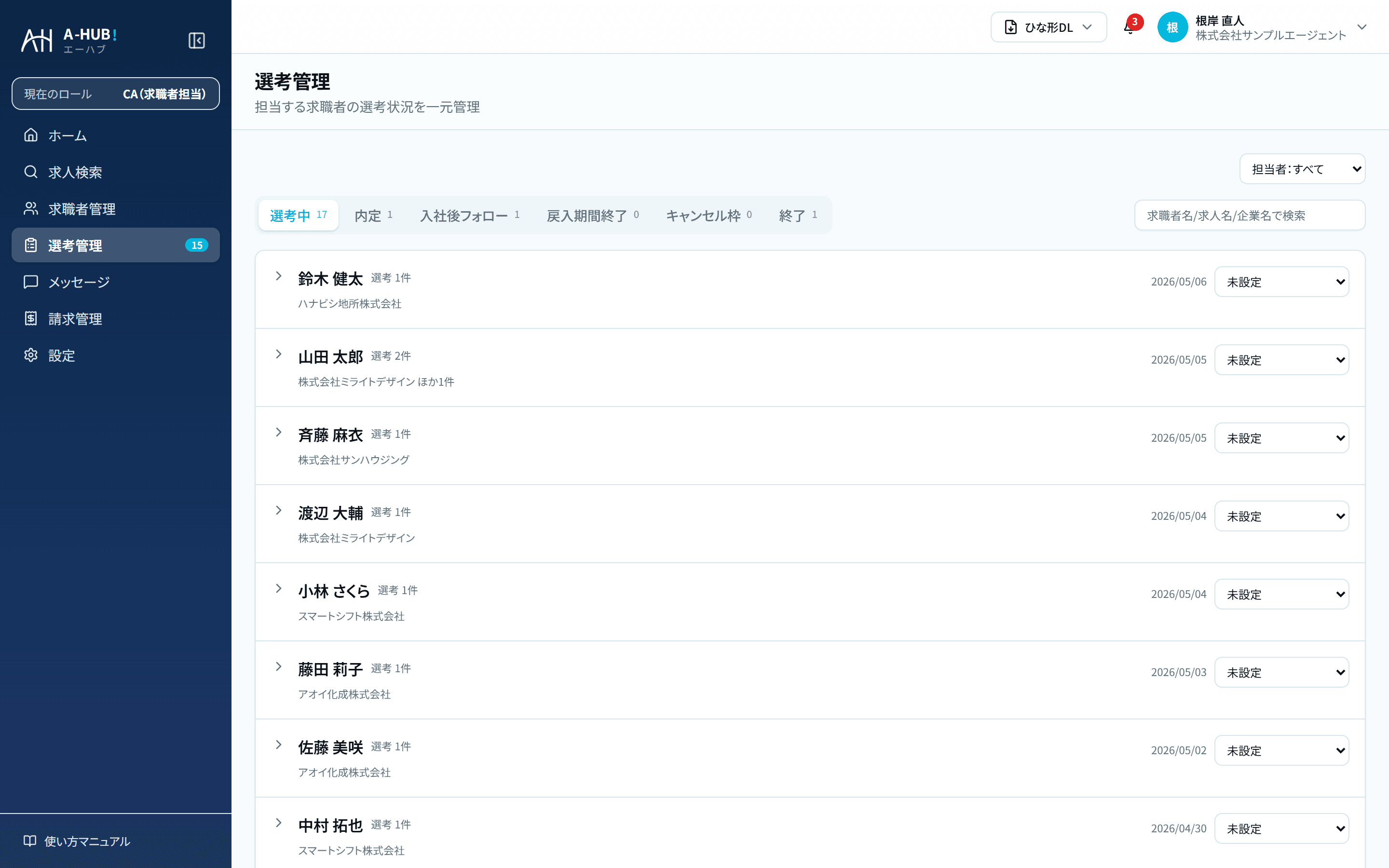Open status dropdown for 鈴木 健太

pyautogui.click(x=1281, y=282)
